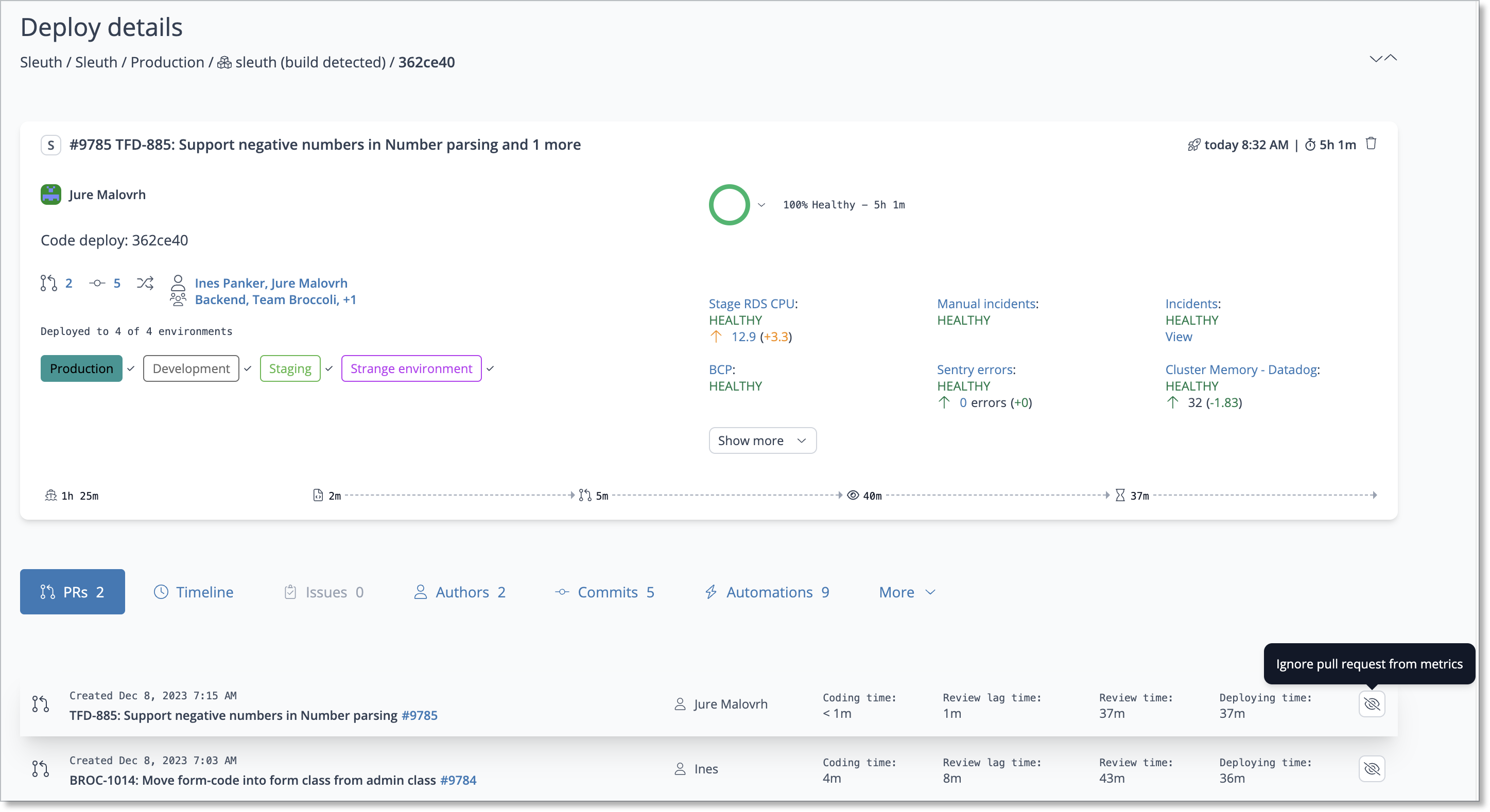The width and height of the screenshot is (1490, 812).
Task: Ignore pull request #9785 from metrics
Action: click(1371, 704)
